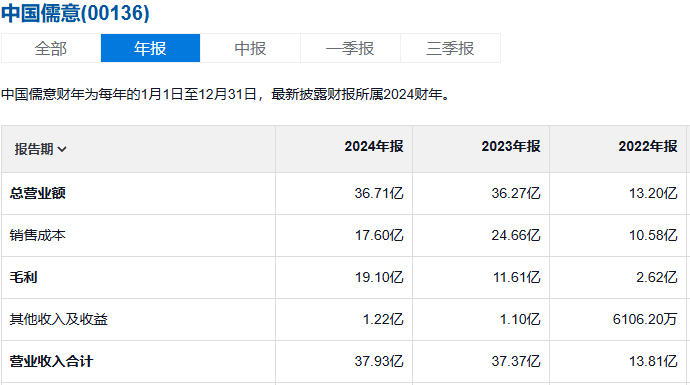Image resolution: width=690 pixels, height=385 pixels.
Task: Select the 13.20亿 total revenue value
Action: [653, 193]
